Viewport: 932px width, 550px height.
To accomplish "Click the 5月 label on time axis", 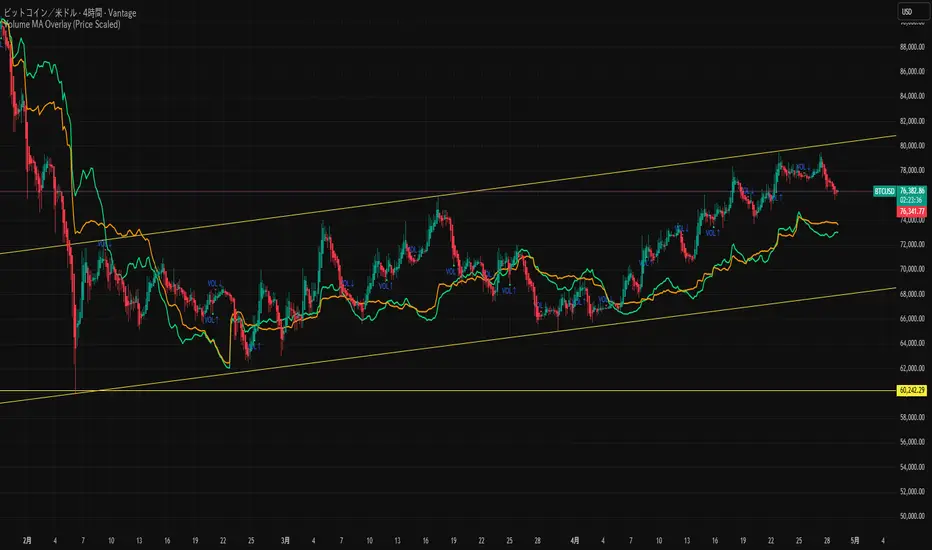I will coord(855,540).
